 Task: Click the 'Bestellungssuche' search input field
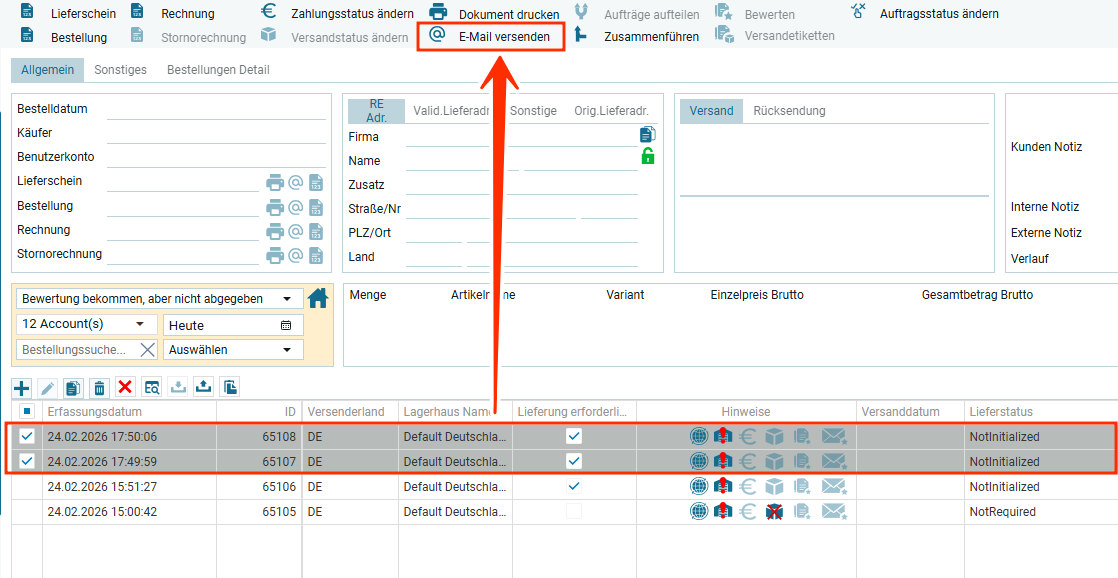75,350
